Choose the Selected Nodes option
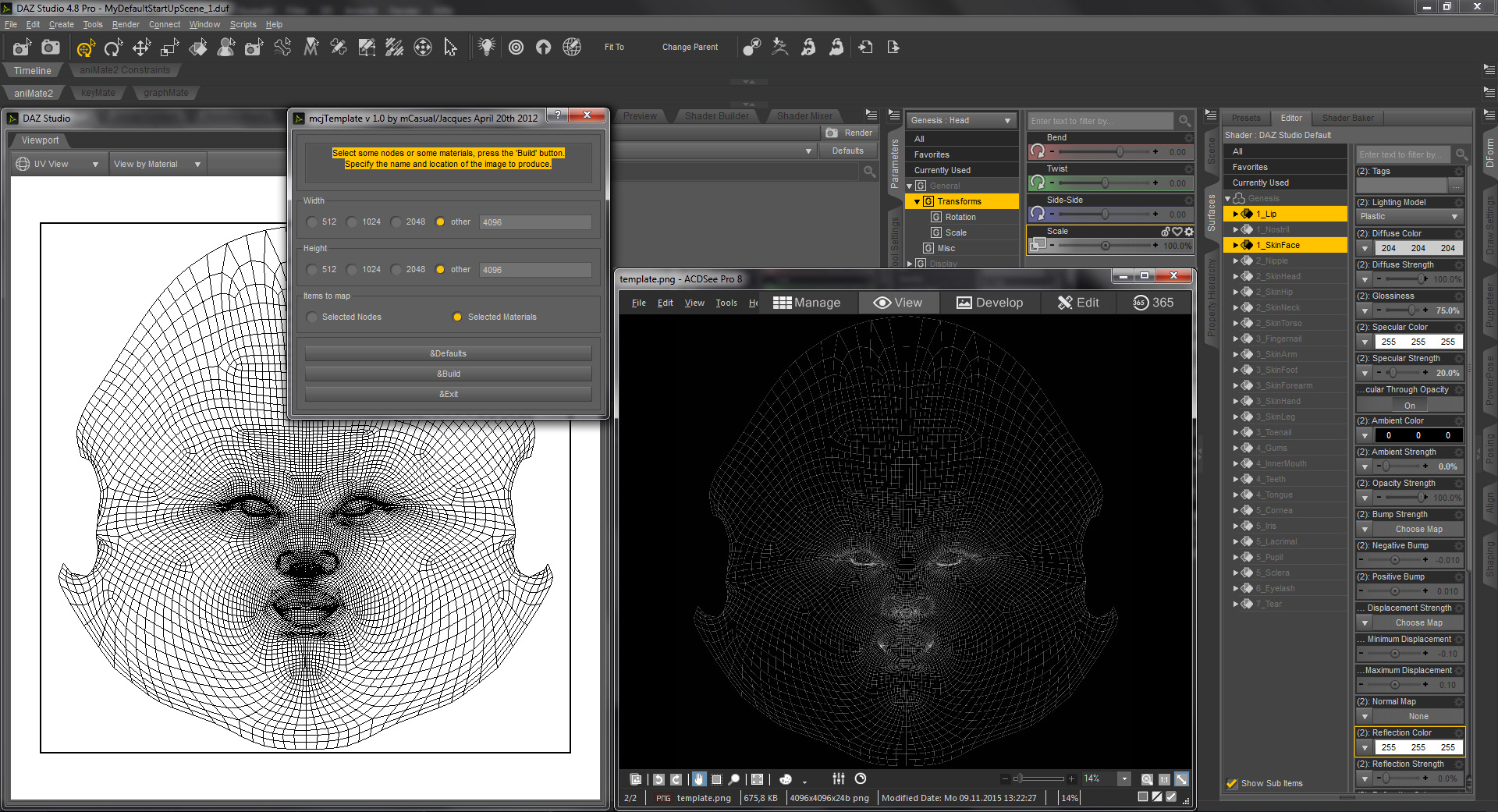1498x812 pixels. [x=313, y=317]
